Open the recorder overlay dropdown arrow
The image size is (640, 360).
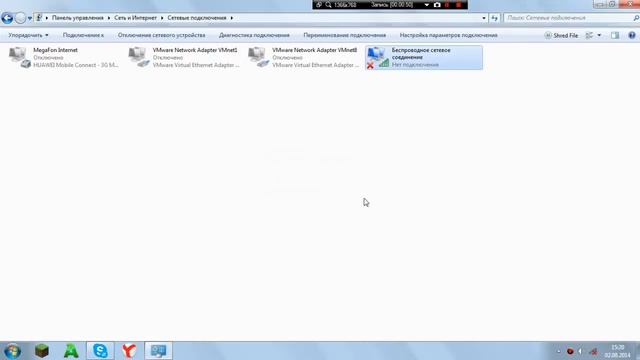tap(427, 5)
